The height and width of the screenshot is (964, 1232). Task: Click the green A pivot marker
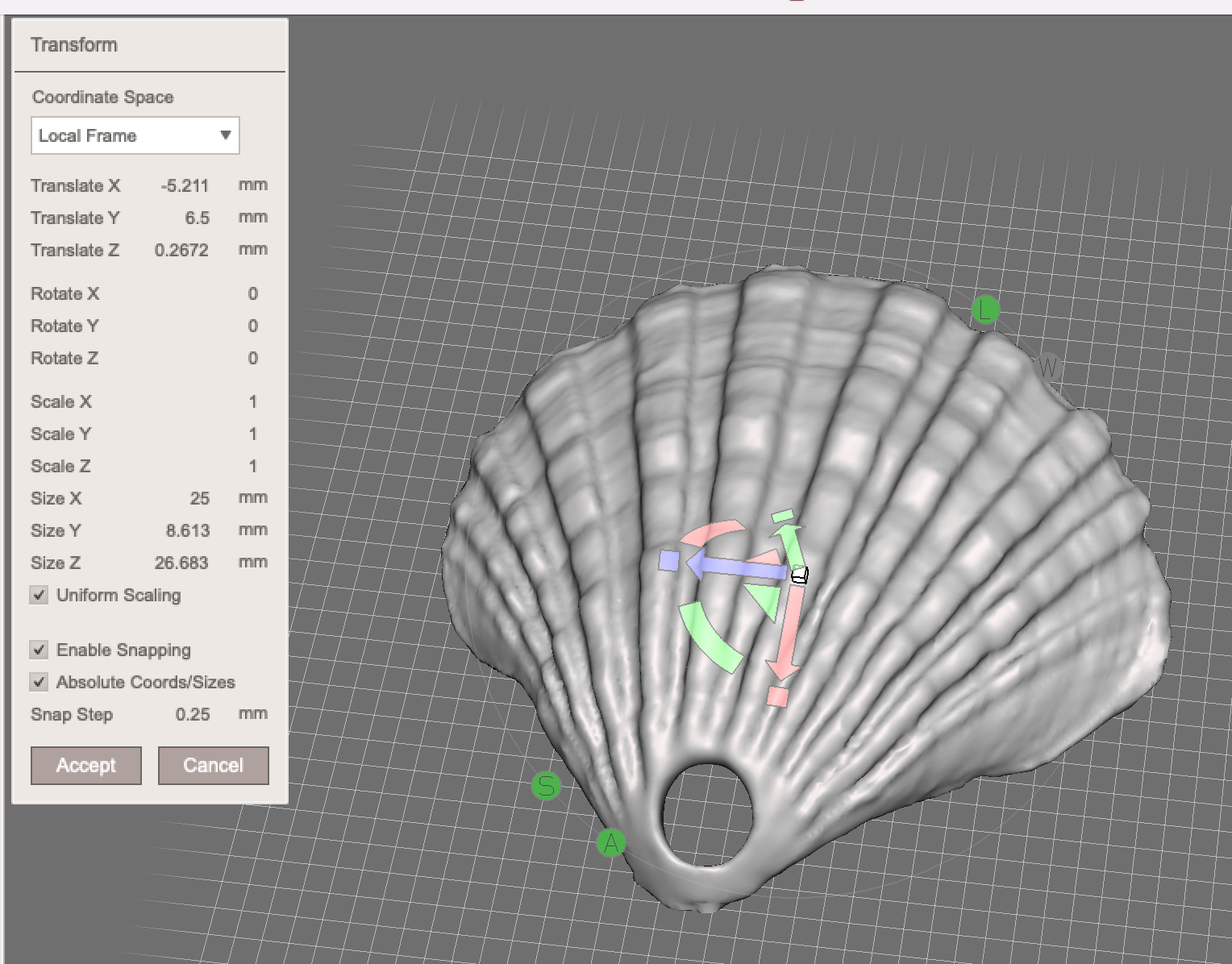611,843
